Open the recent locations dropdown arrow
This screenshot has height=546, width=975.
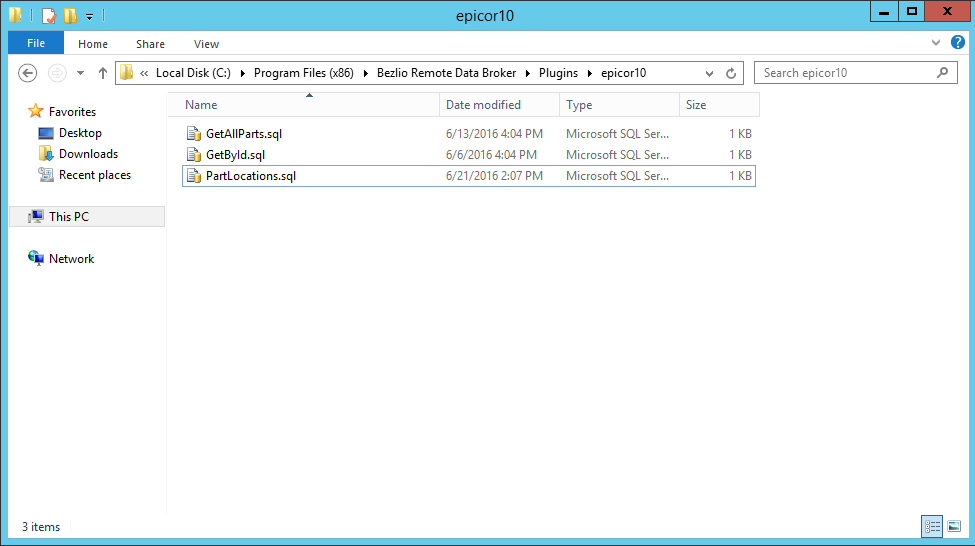[x=80, y=73]
